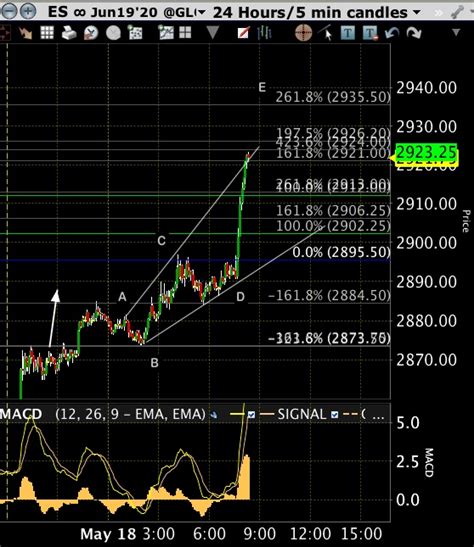Click the minus zoom-out button in the title bar
Screen dimensions: 474x547
coord(8,11)
